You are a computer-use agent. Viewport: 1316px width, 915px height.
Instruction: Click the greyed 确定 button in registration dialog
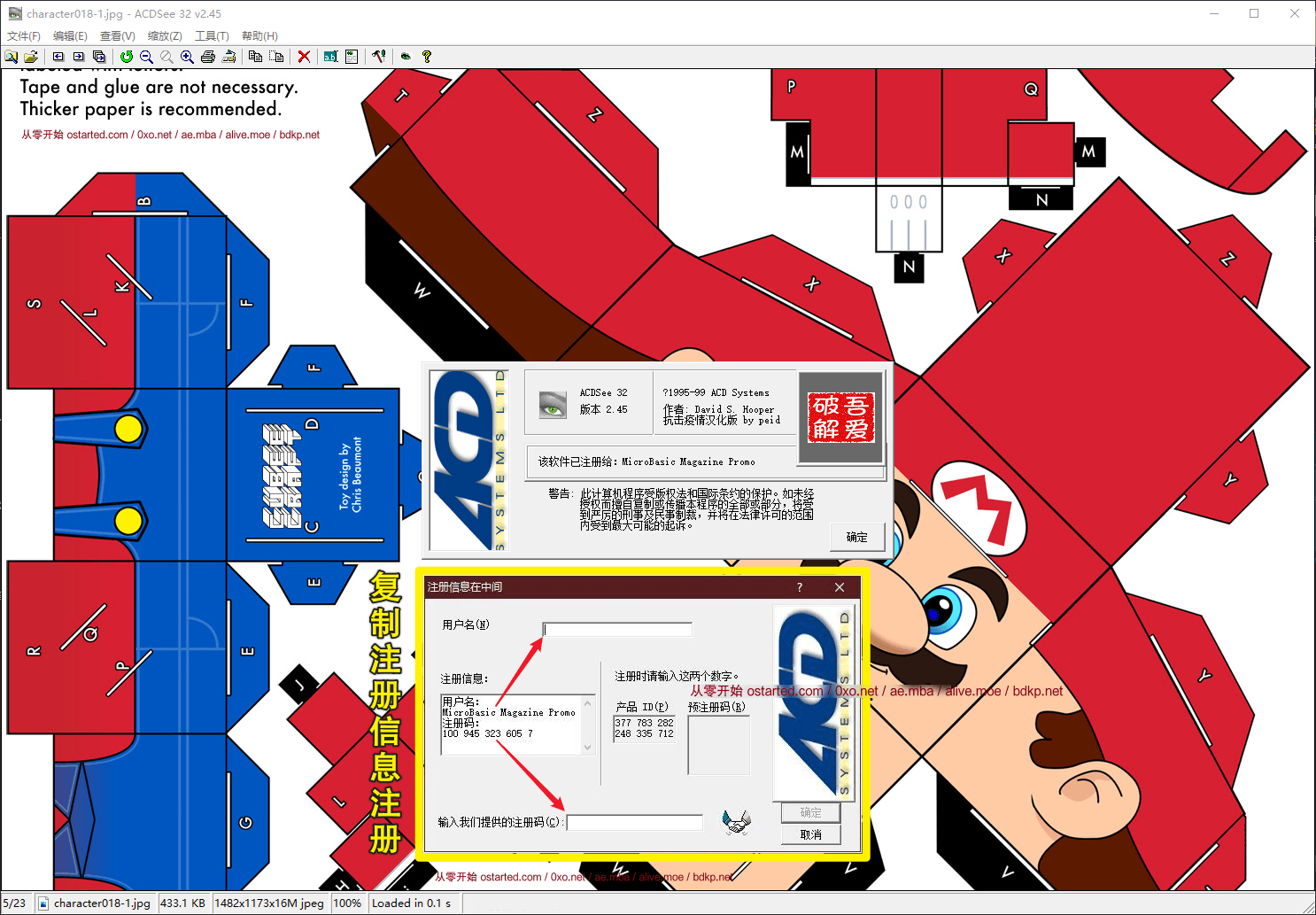pyautogui.click(x=810, y=812)
